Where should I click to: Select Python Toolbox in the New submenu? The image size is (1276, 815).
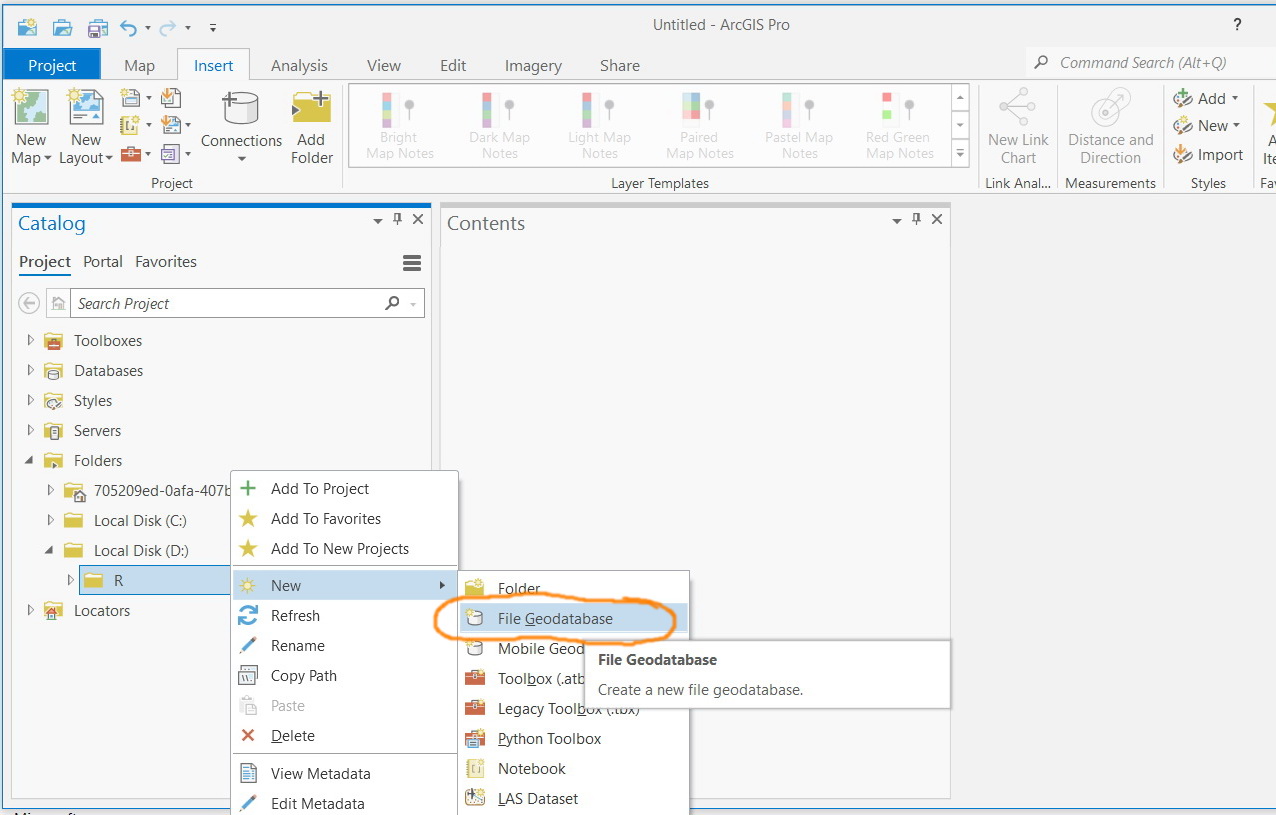574,738
